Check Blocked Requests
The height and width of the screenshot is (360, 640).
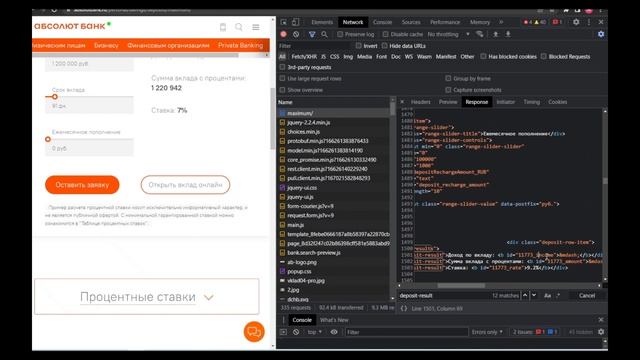(544, 56)
